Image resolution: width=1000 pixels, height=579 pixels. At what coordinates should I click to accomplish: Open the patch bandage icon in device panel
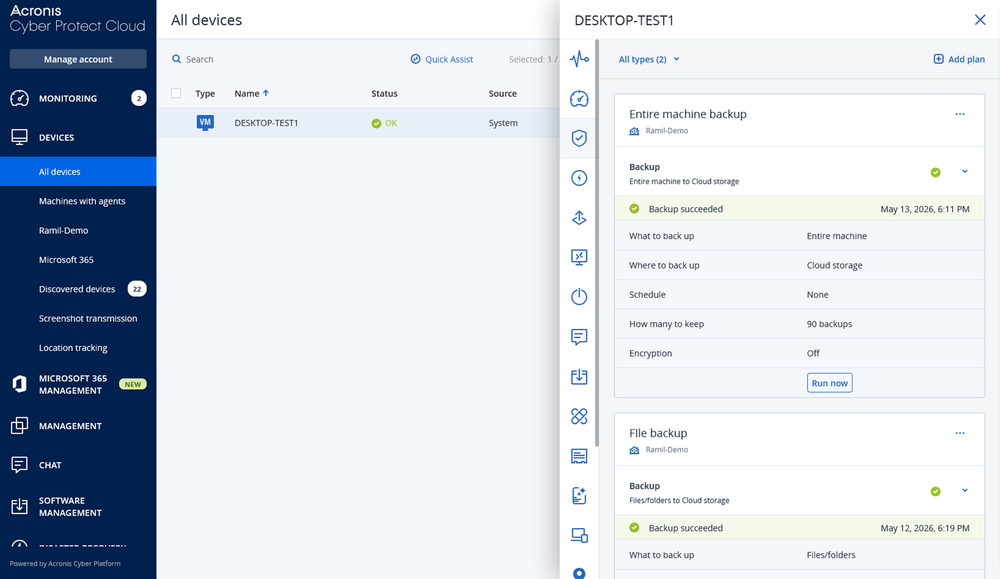(579, 416)
